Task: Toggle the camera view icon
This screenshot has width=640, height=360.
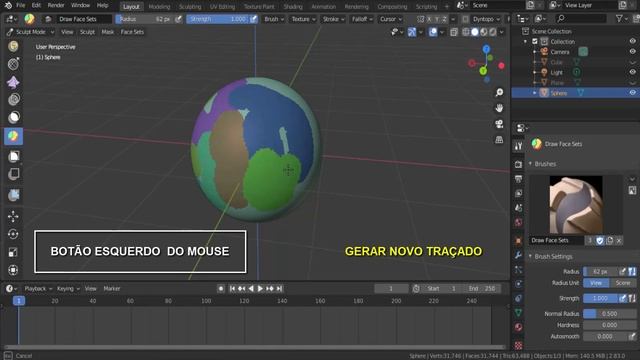Action: click(x=499, y=124)
